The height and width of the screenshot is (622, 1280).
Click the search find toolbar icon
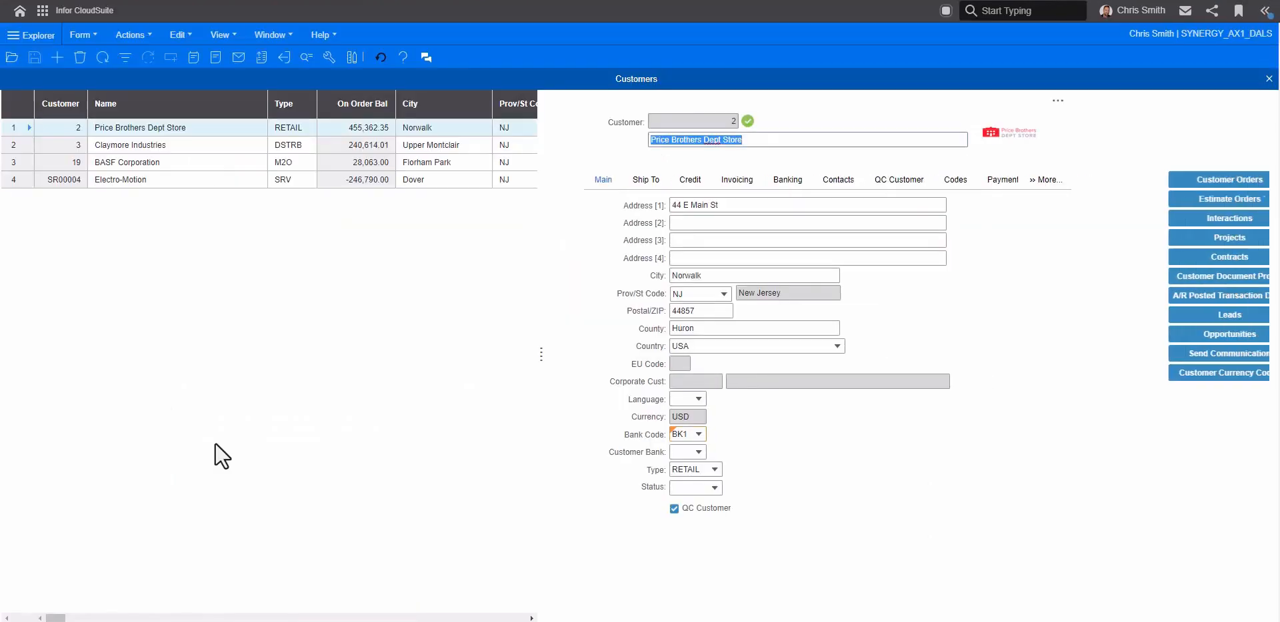coord(306,57)
